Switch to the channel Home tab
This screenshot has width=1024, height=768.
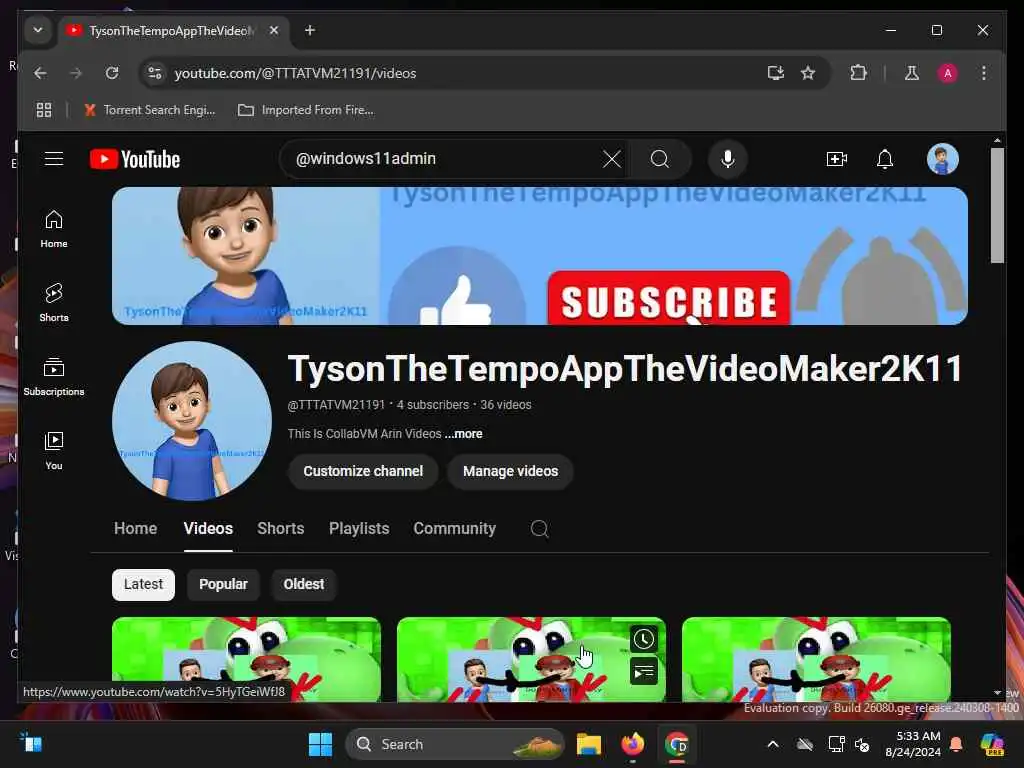tap(135, 528)
